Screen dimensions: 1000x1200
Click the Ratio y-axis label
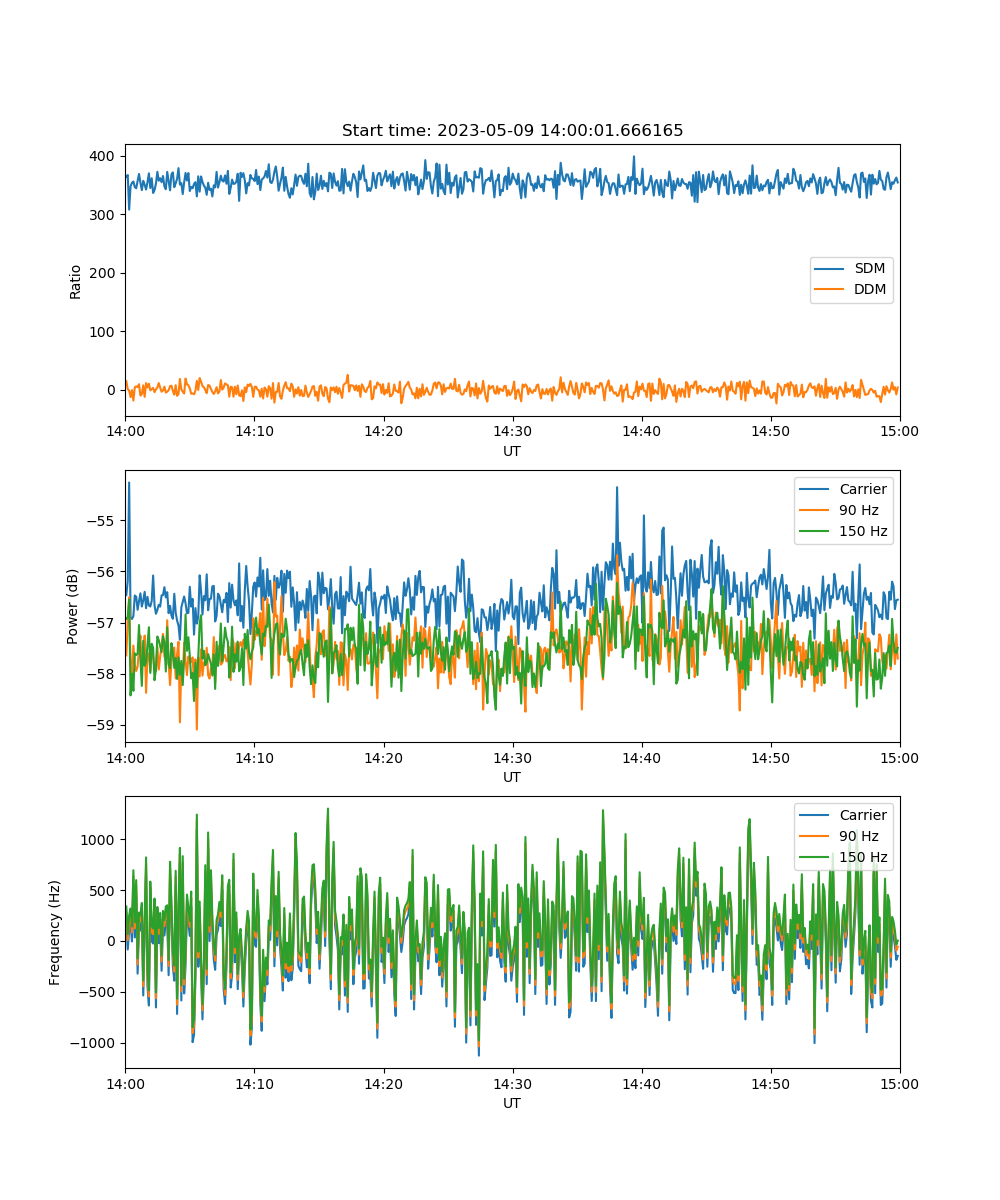pyautogui.click(x=76, y=281)
